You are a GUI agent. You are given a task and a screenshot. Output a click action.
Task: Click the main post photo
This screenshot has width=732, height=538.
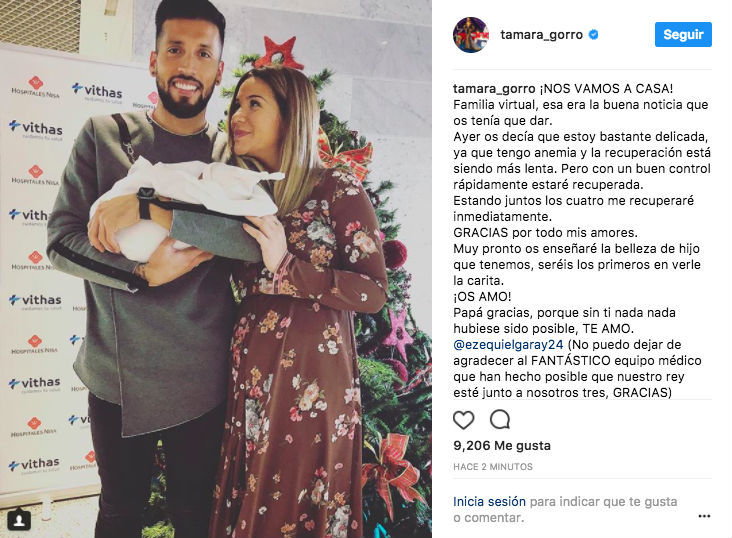(216, 269)
